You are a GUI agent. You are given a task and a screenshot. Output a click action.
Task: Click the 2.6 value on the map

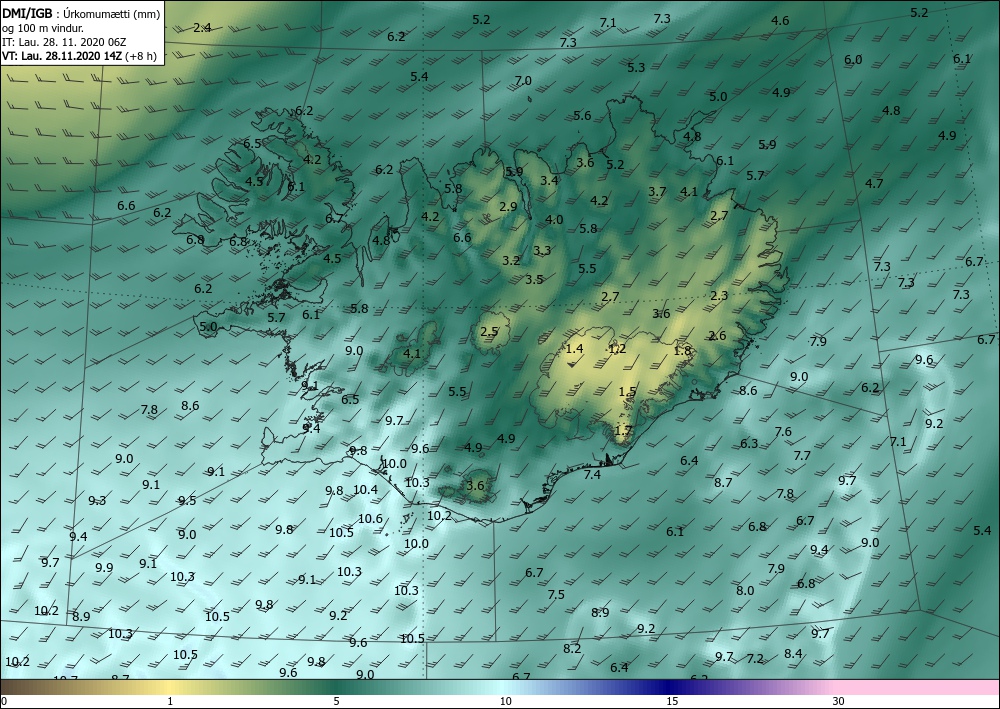pos(717,336)
